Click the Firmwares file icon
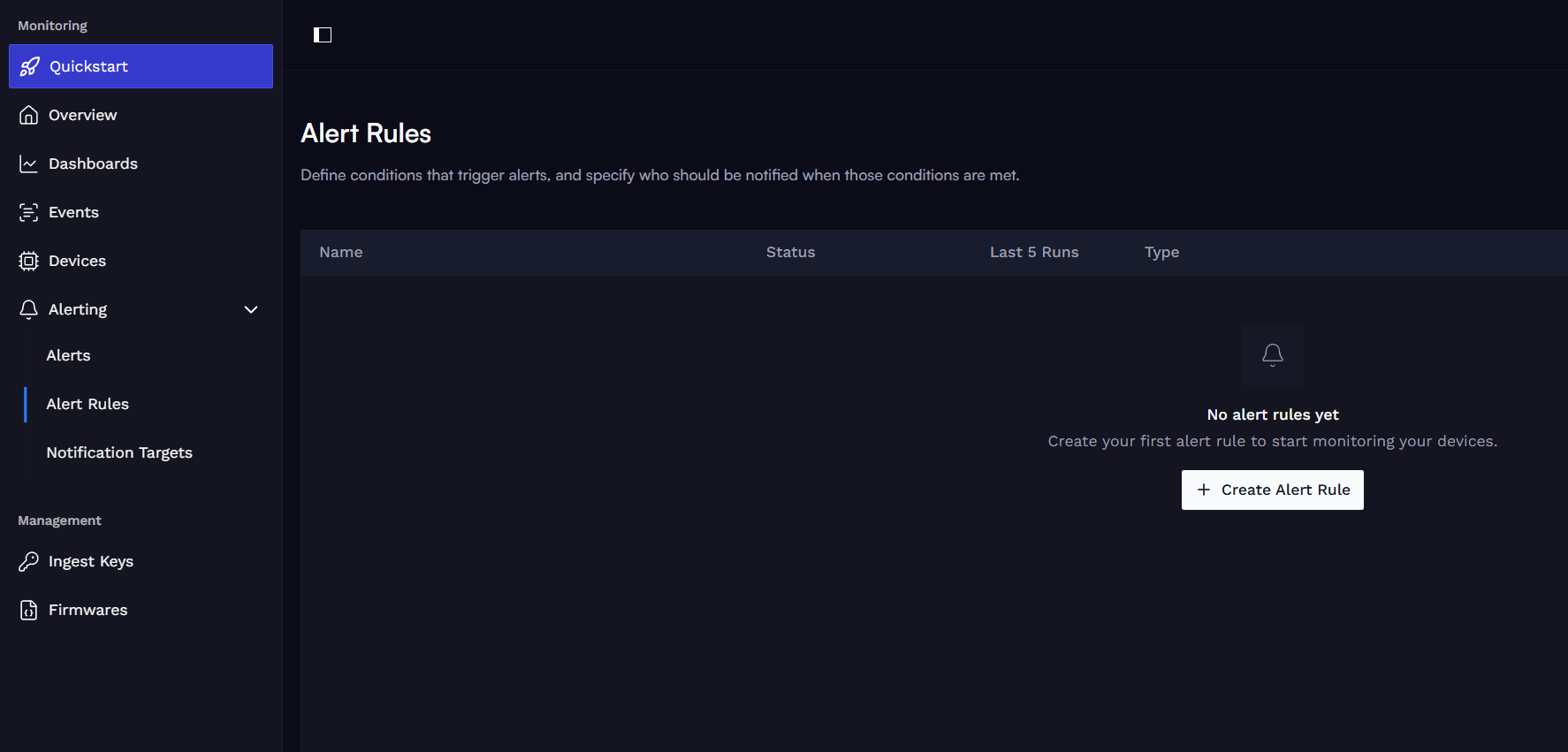 [29, 610]
